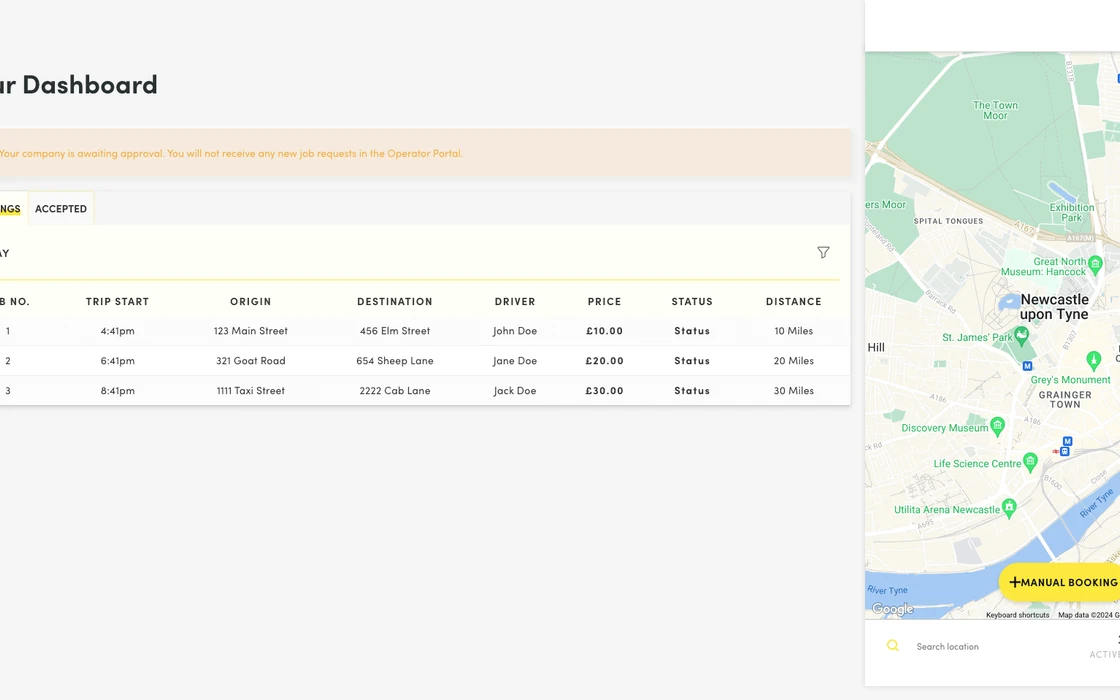Click metro station icon near St. James' Park
Viewport: 1120px width, 700px height.
1027,366
